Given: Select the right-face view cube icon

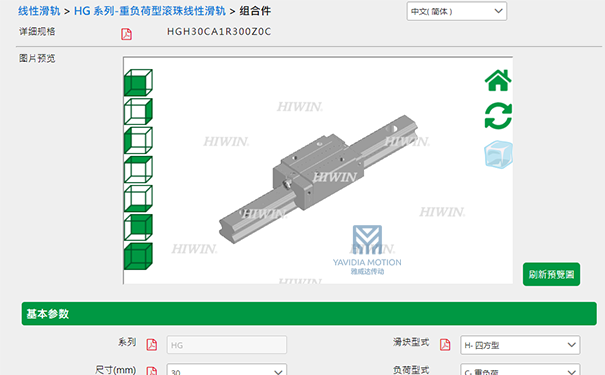Looking at the screenshot, I should (138, 111).
